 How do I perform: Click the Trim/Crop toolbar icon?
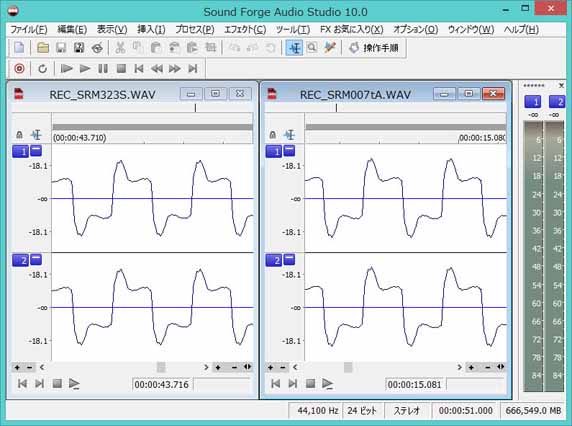click(x=210, y=48)
